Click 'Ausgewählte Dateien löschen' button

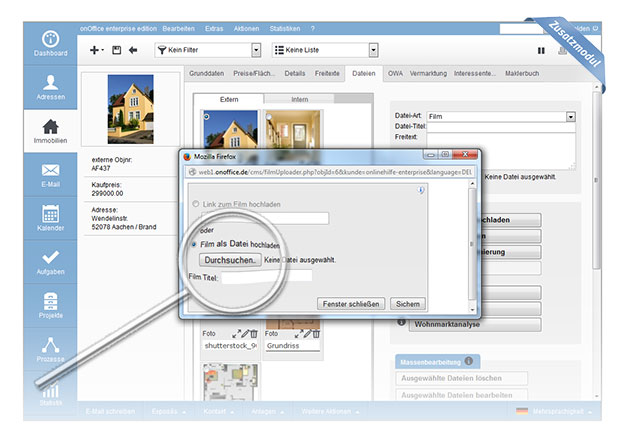tap(462, 378)
